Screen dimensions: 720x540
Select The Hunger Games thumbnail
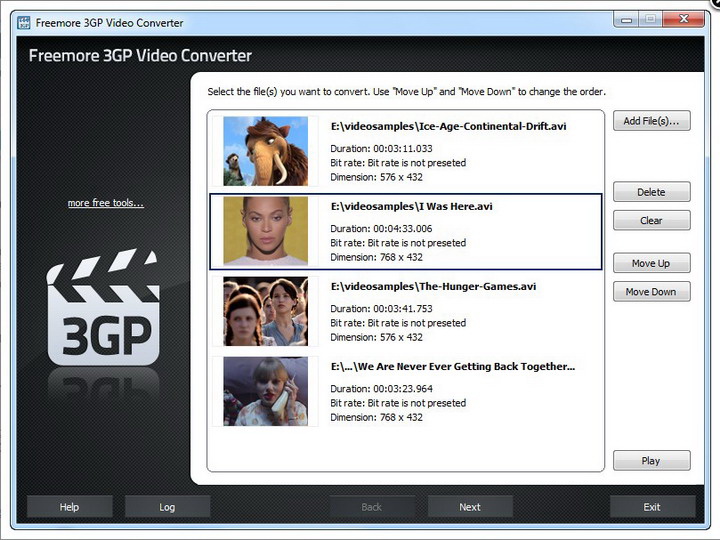click(x=265, y=311)
